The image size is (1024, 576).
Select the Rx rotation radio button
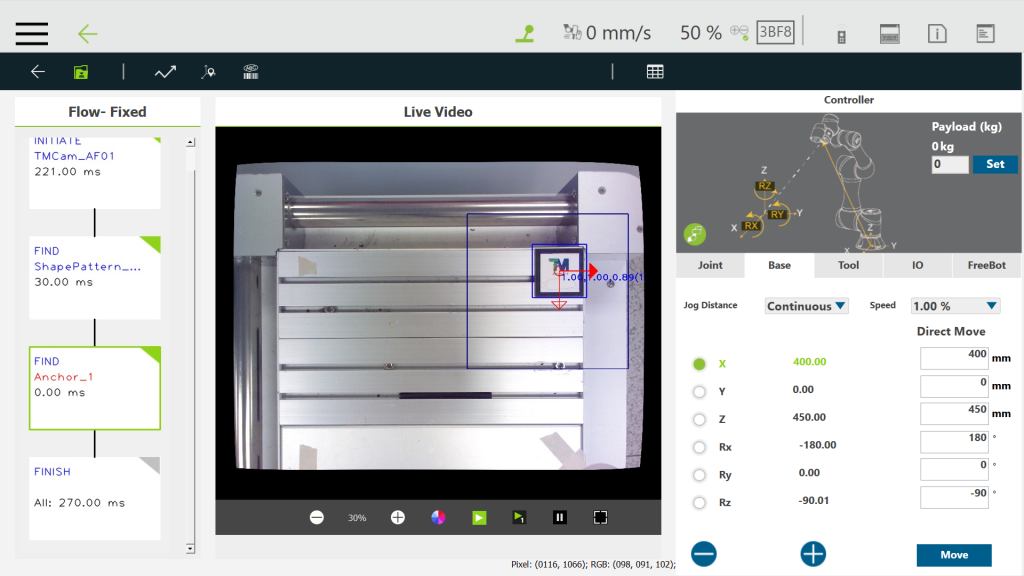[x=699, y=447]
